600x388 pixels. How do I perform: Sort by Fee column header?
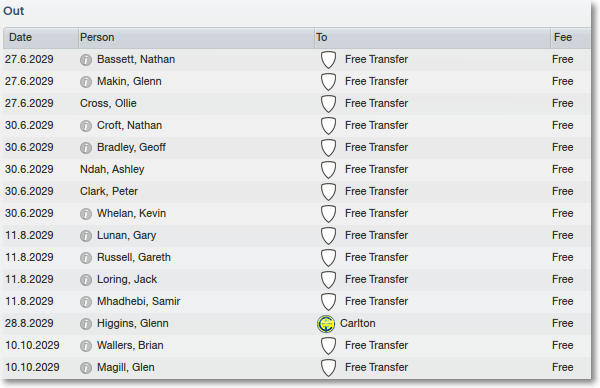coord(571,37)
